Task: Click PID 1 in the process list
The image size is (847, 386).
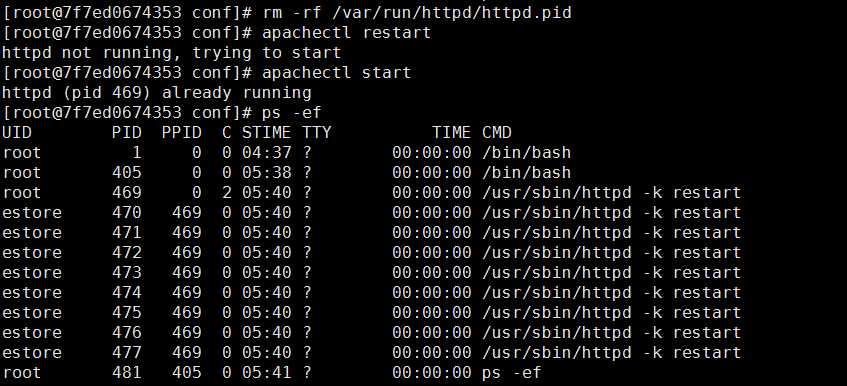Action: tap(136, 153)
